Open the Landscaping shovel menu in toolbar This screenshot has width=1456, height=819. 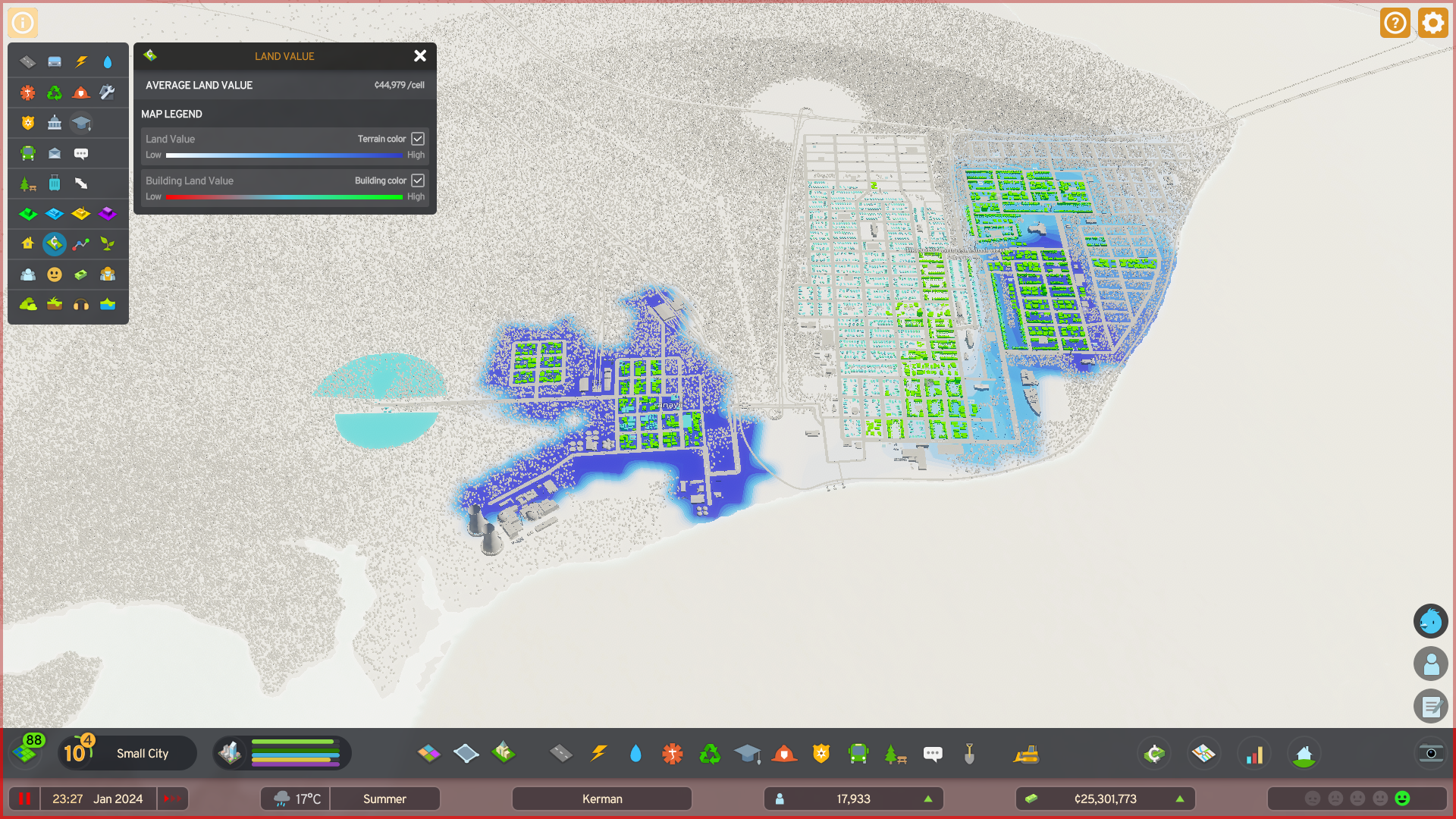click(969, 754)
